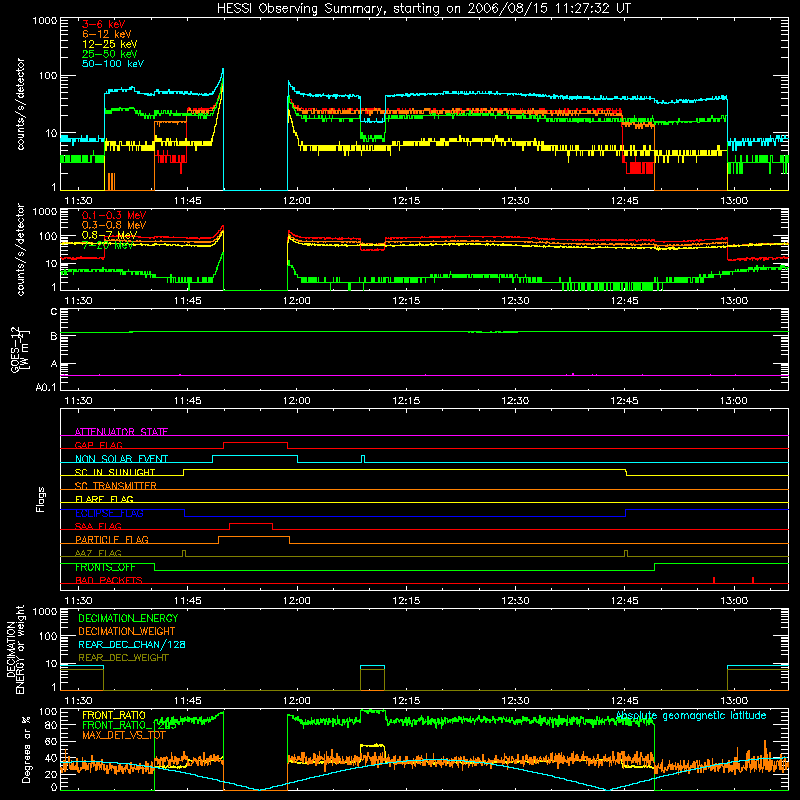Click the A0.1 tick on GOES axis
This screenshot has width=800, height=800.
[46, 387]
